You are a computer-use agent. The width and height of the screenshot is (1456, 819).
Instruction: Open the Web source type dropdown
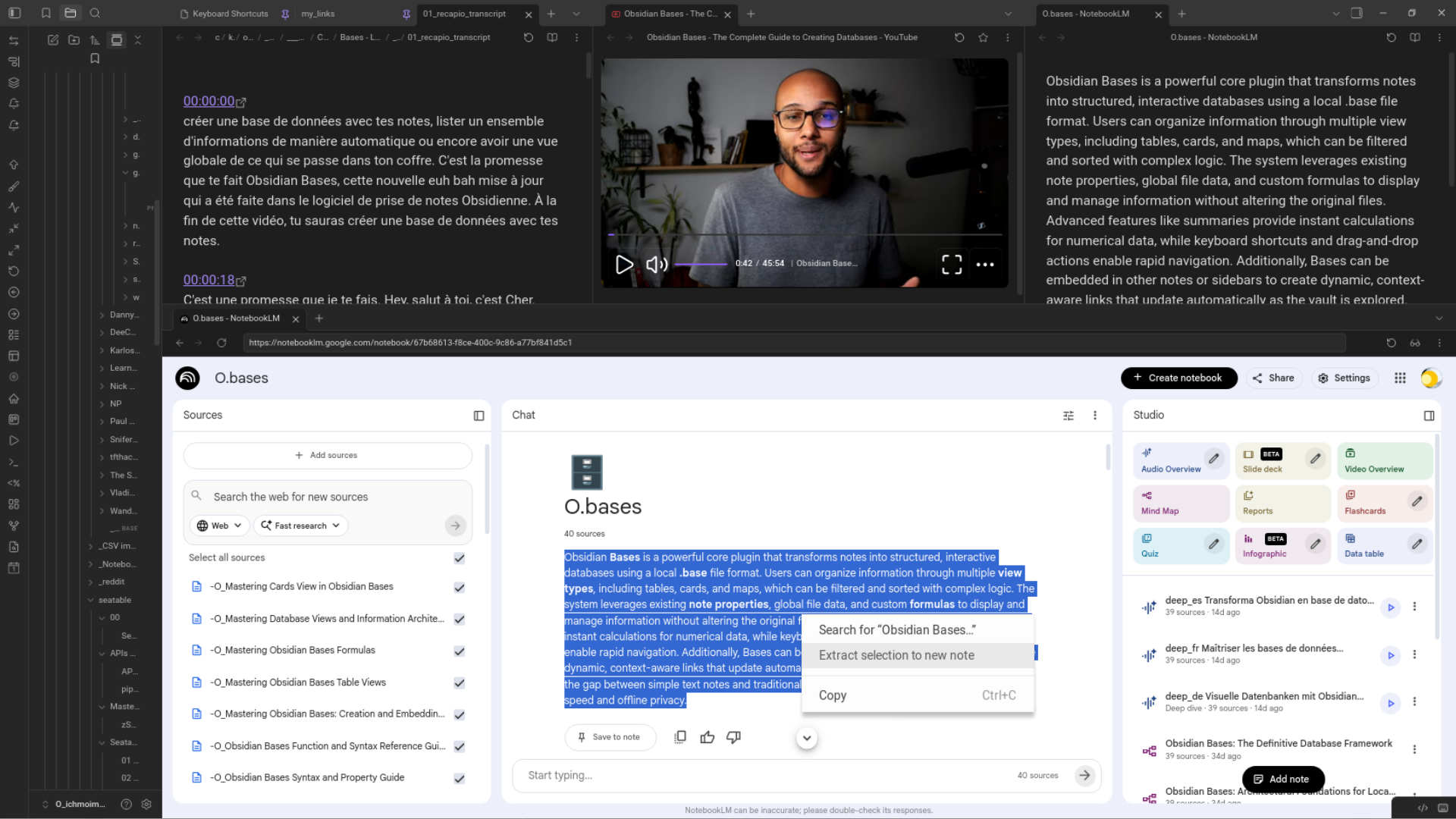pyautogui.click(x=219, y=526)
